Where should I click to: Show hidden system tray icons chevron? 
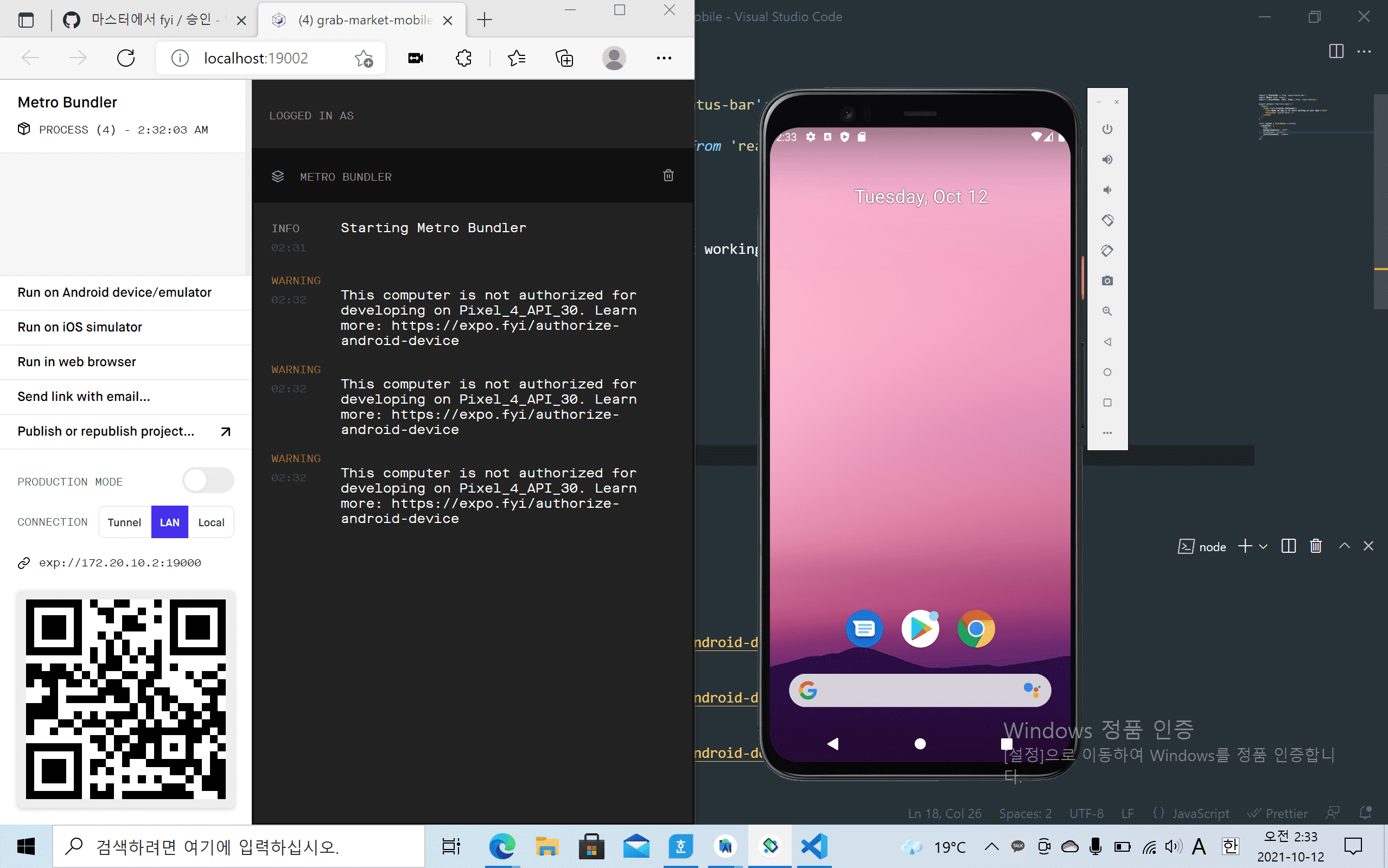991,847
